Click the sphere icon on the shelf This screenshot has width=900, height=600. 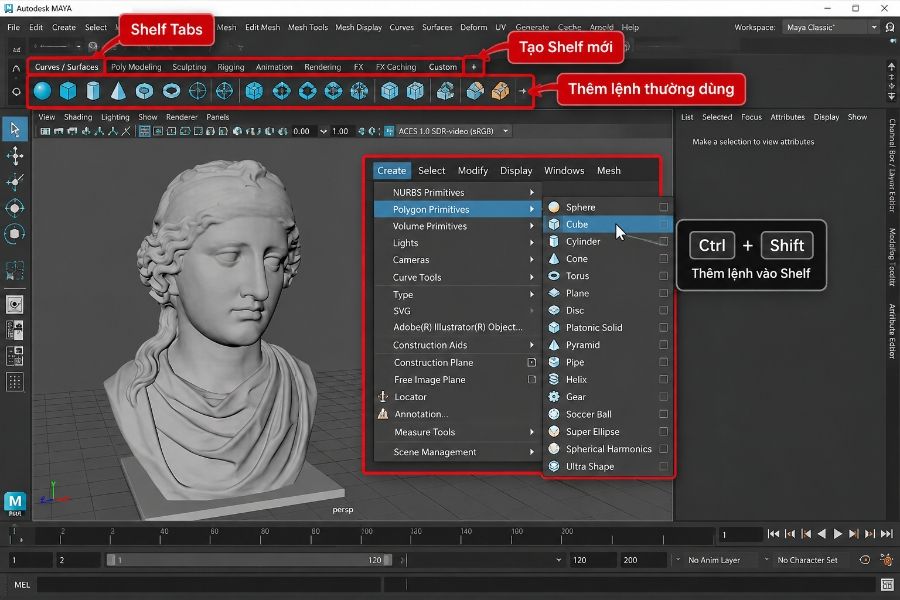42,91
